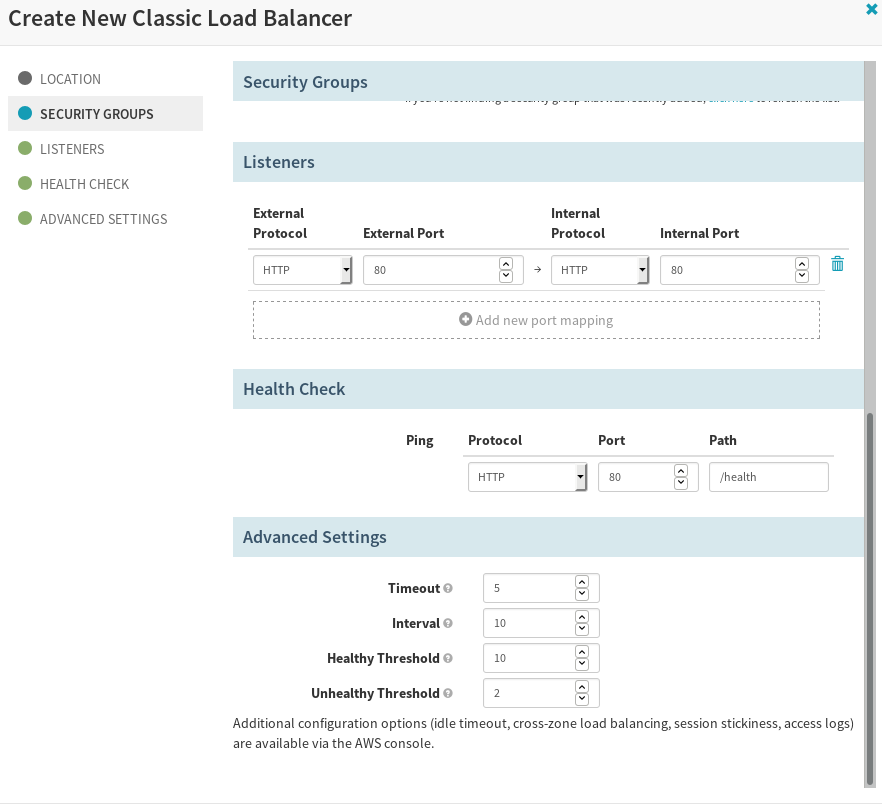The image size is (882, 806).
Task: Go to the Location section
Action: point(105,79)
